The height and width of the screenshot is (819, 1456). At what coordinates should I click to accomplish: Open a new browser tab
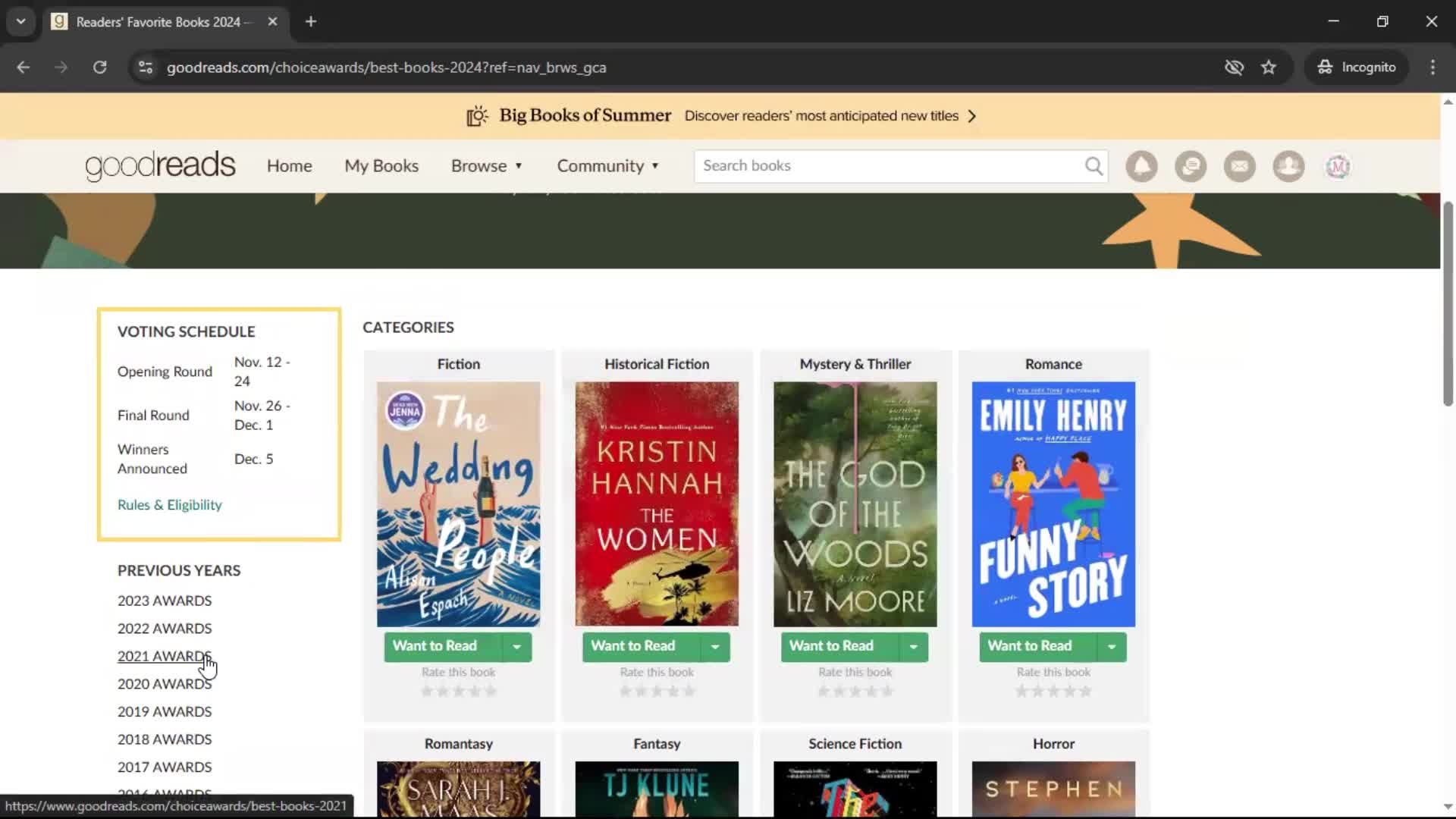click(x=311, y=21)
